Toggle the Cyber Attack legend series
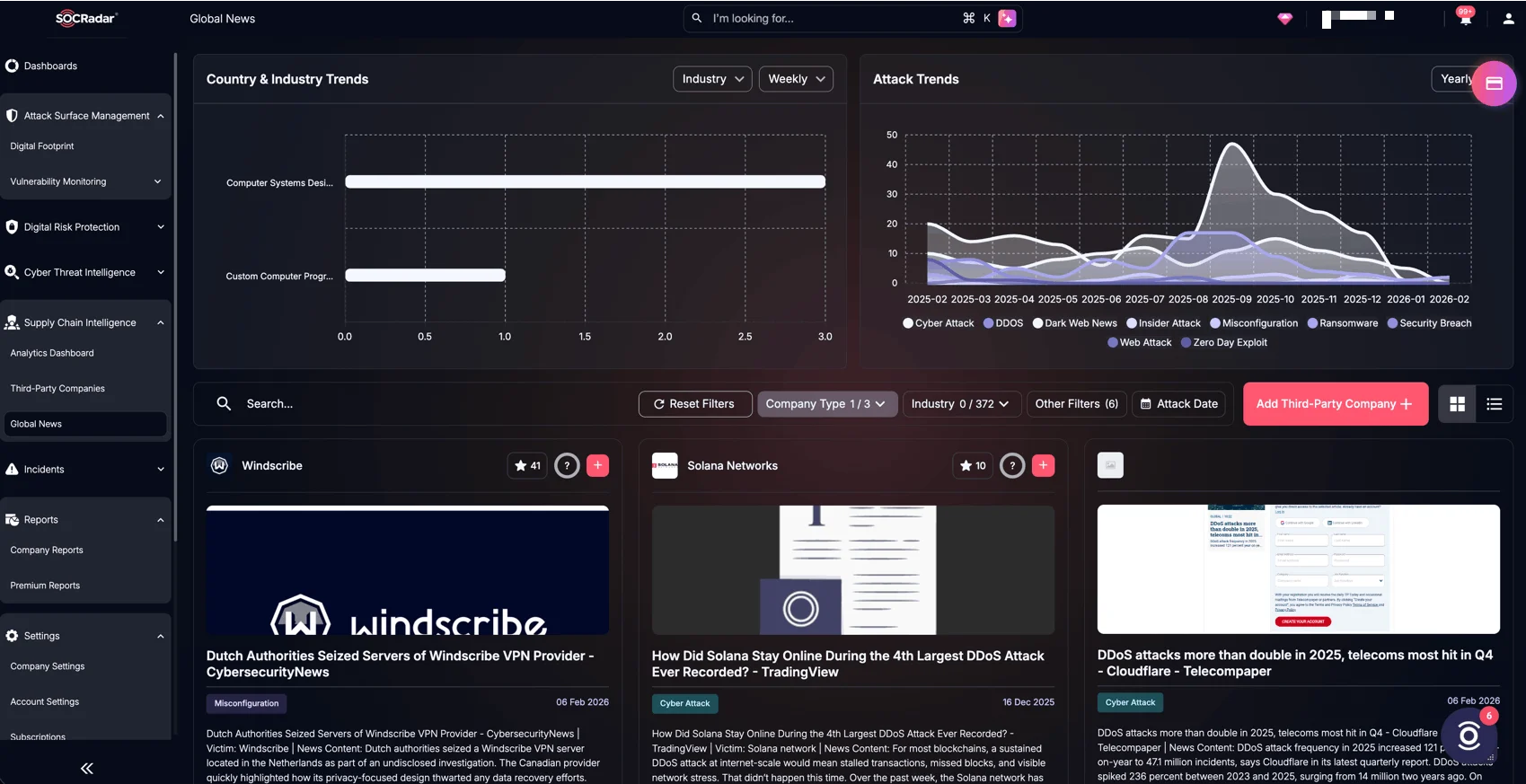Viewport: 1526px width, 784px height. coord(938,323)
